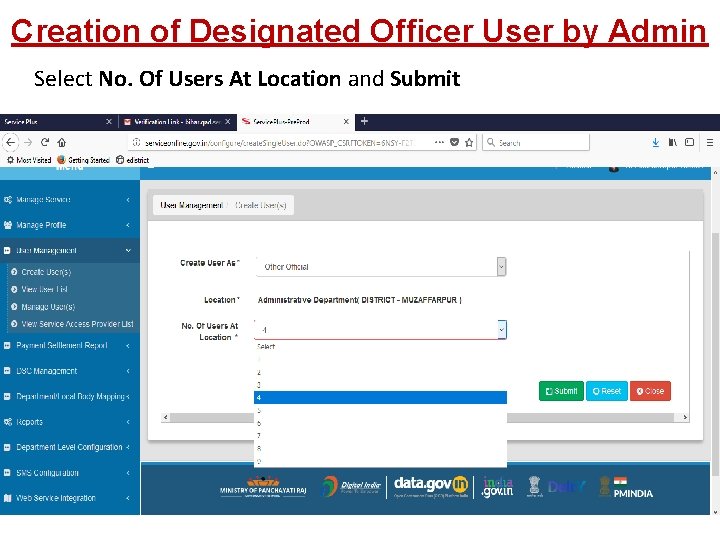Open No. Of Users At Location dropdown

click(381, 330)
